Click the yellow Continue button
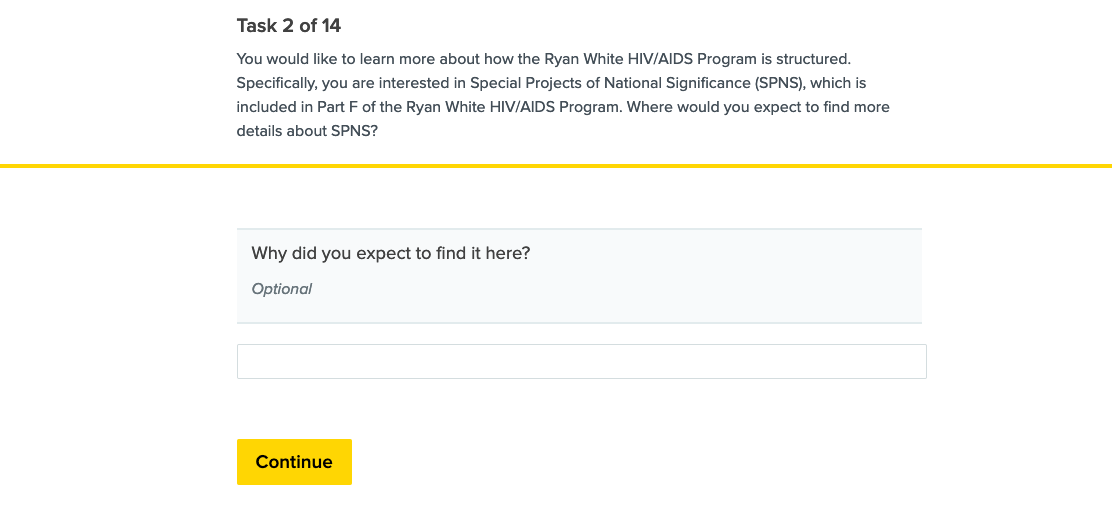 pos(294,462)
